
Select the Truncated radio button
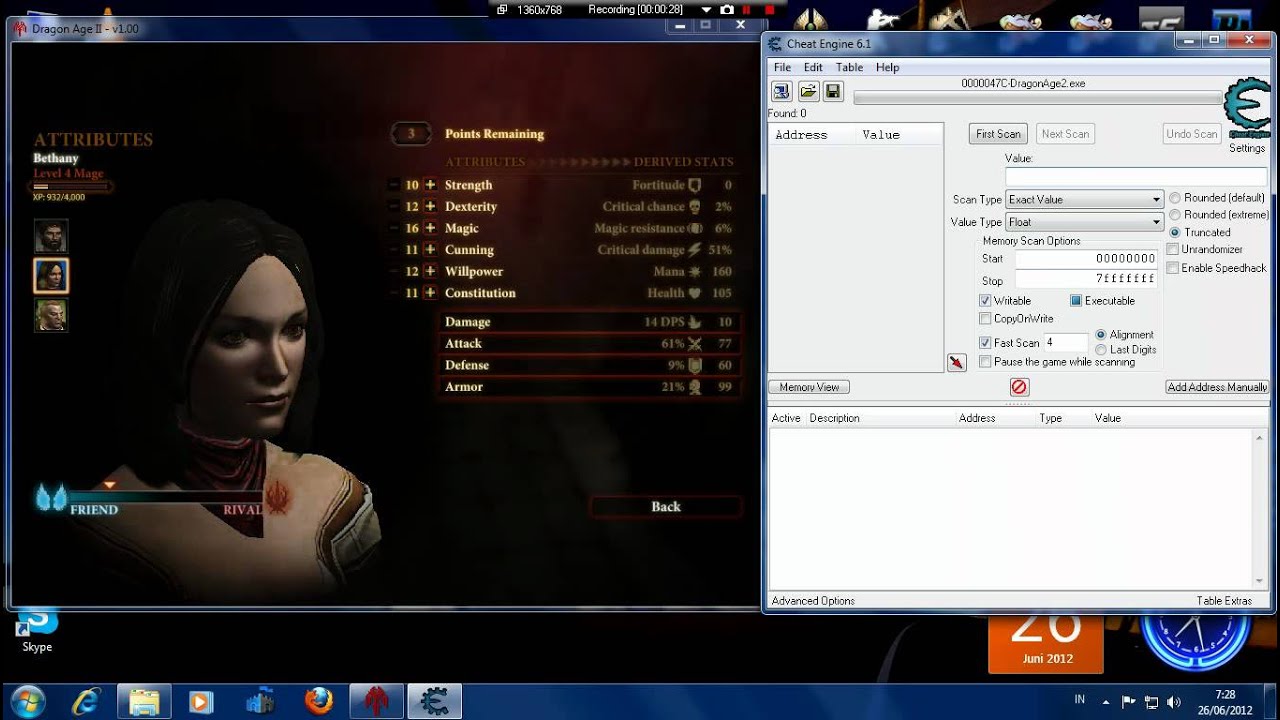(1175, 232)
